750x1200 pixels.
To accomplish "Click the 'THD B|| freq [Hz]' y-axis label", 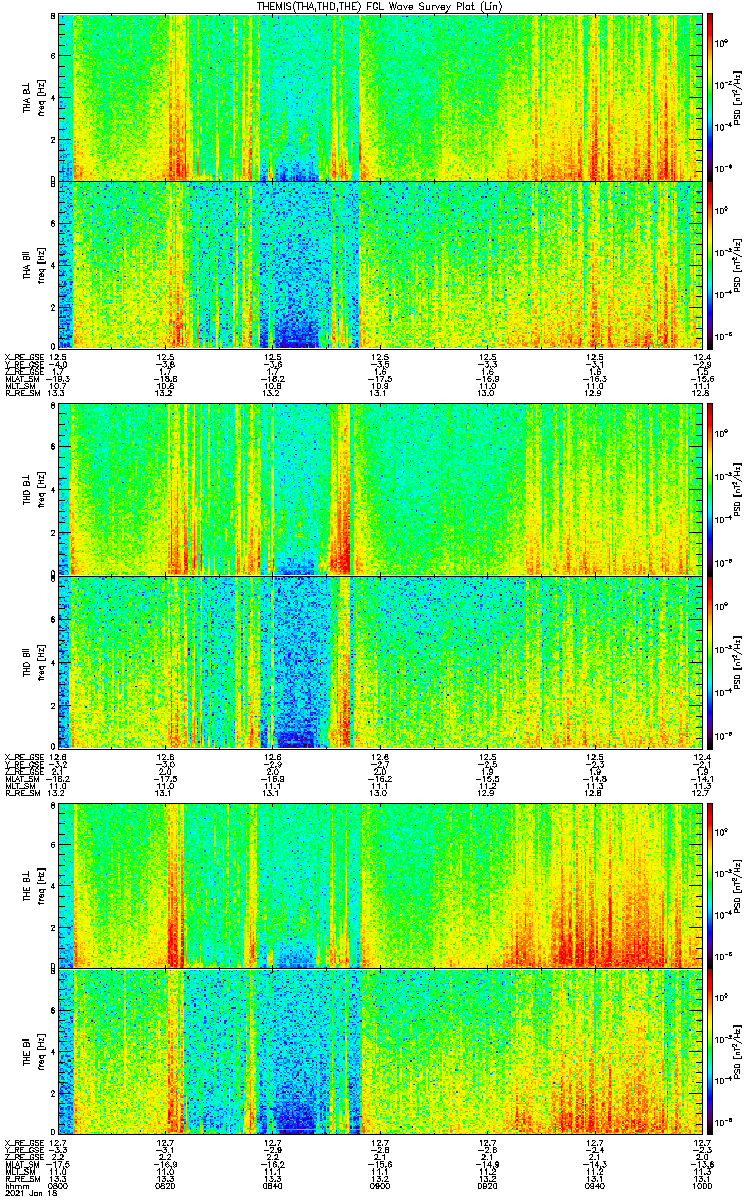I will [x=33, y=662].
